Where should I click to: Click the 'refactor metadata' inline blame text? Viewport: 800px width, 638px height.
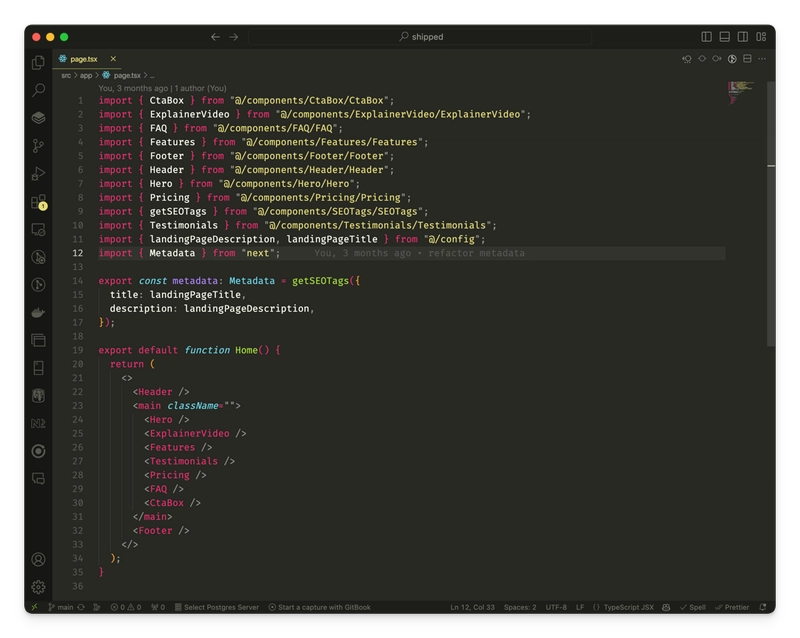pos(476,253)
